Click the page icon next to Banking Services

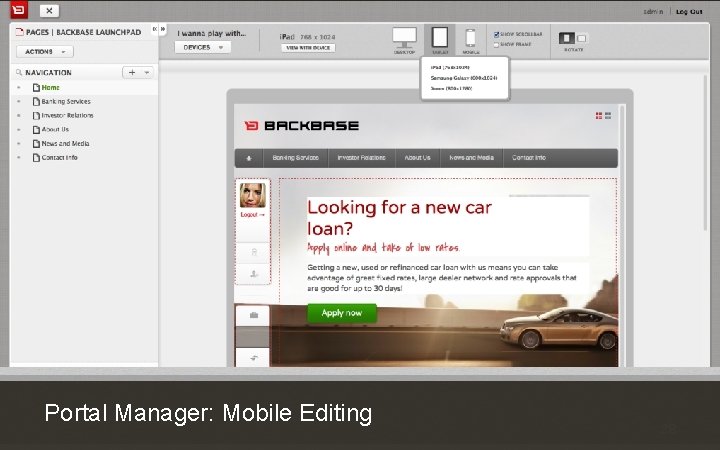pyautogui.click(x=36, y=101)
